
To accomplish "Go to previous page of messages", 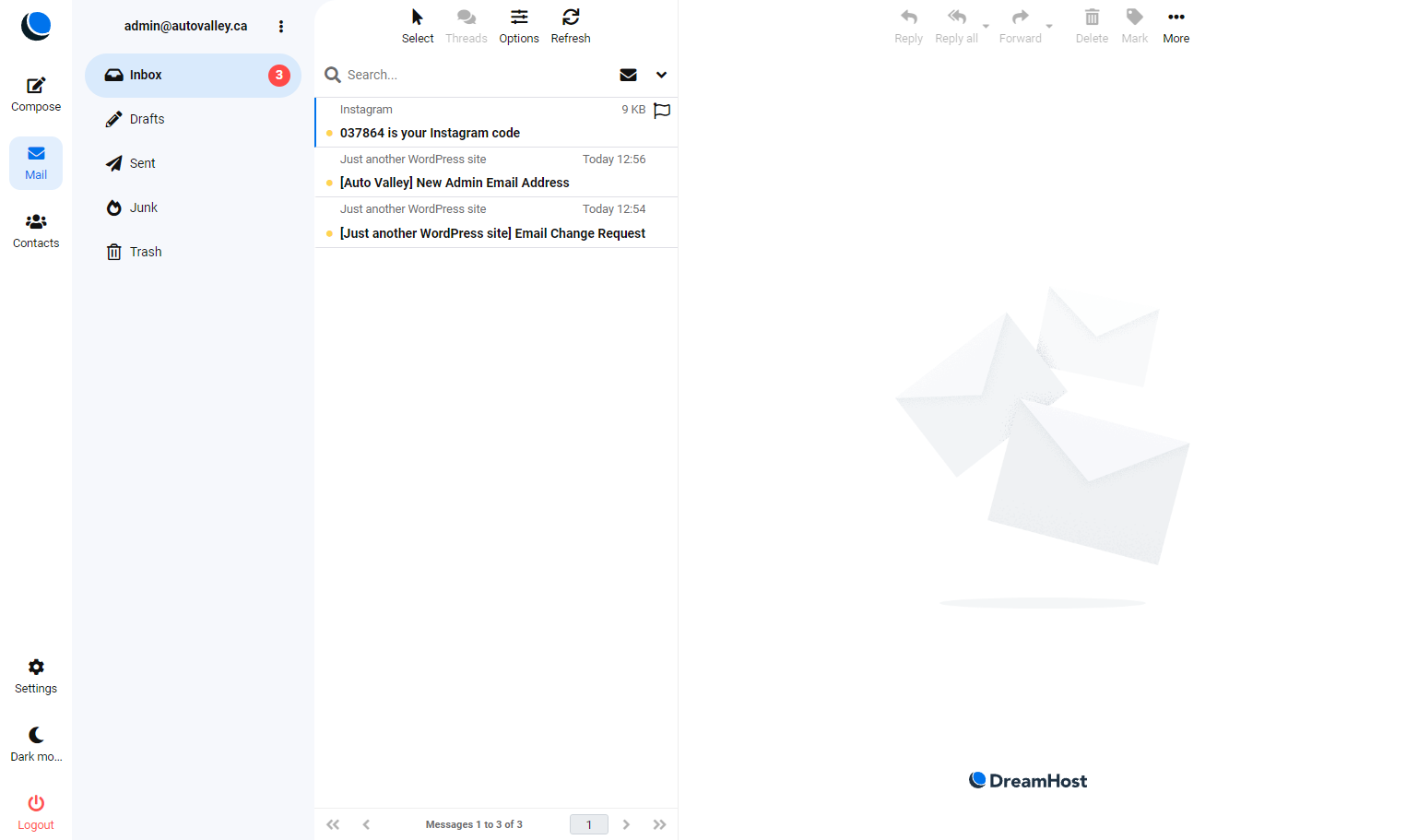I will point(366,825).
